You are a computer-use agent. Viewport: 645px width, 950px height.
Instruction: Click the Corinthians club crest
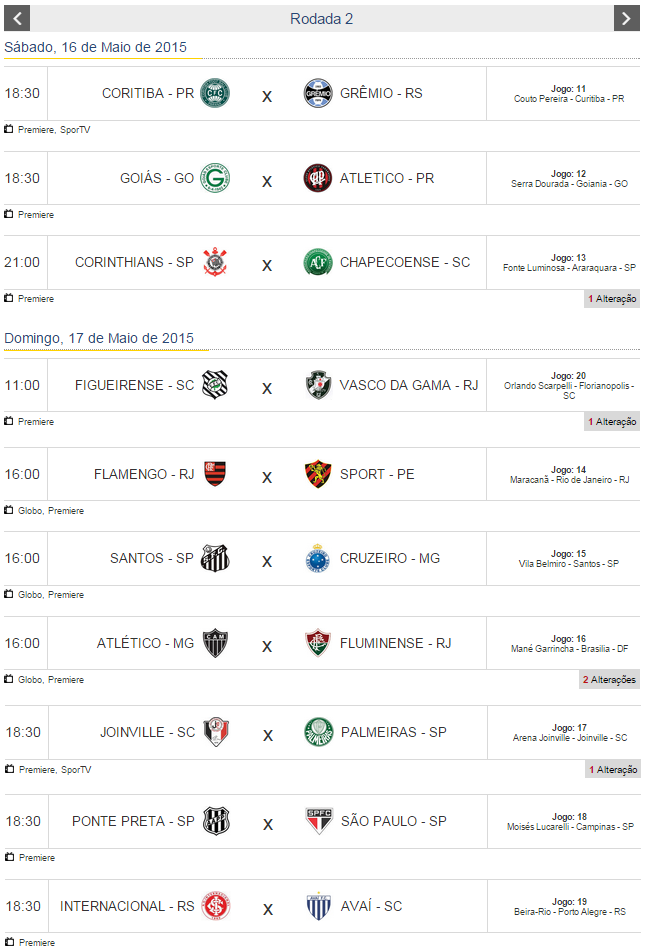point(215,262)
